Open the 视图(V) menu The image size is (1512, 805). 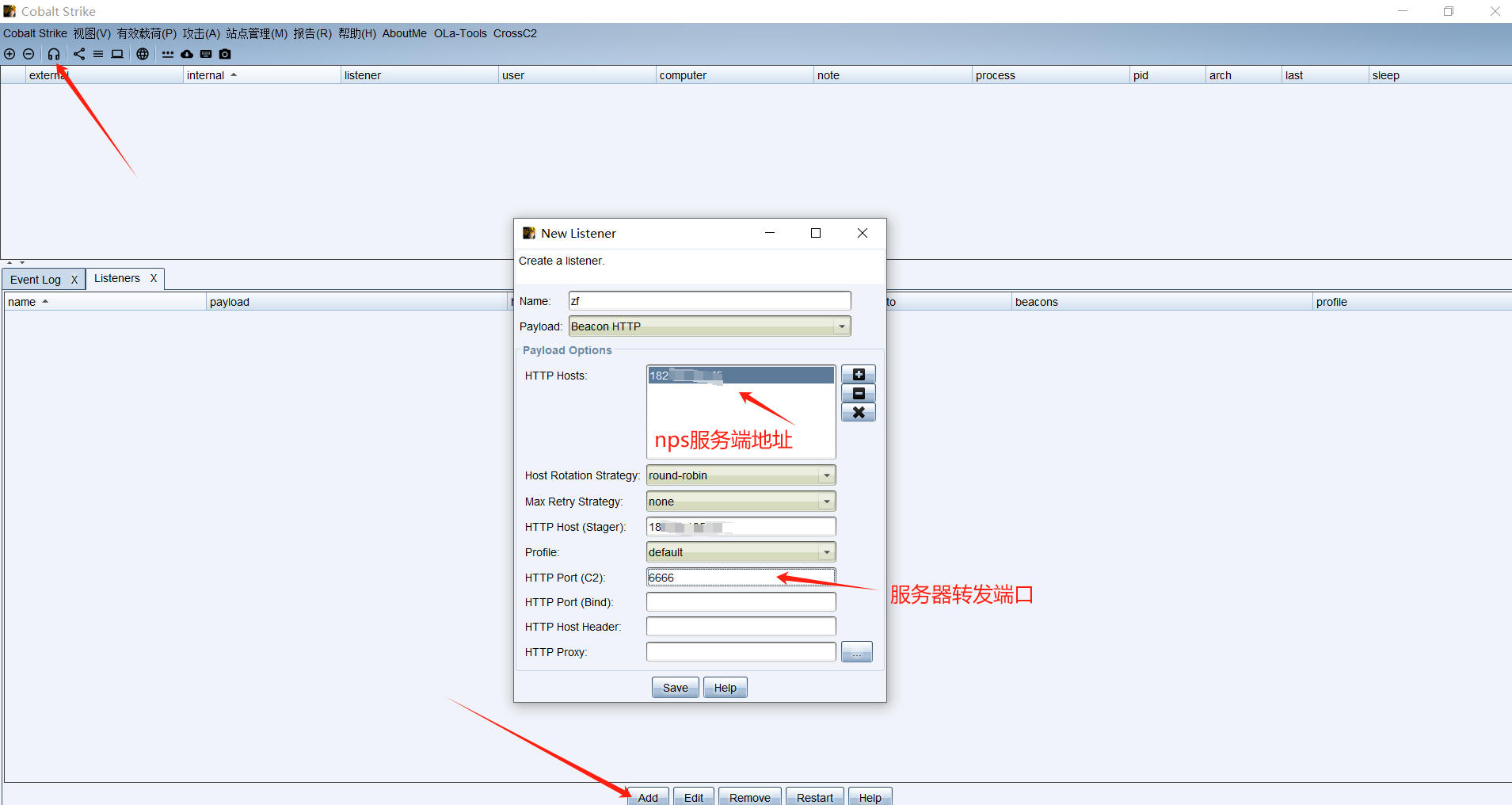coord(92,33)
